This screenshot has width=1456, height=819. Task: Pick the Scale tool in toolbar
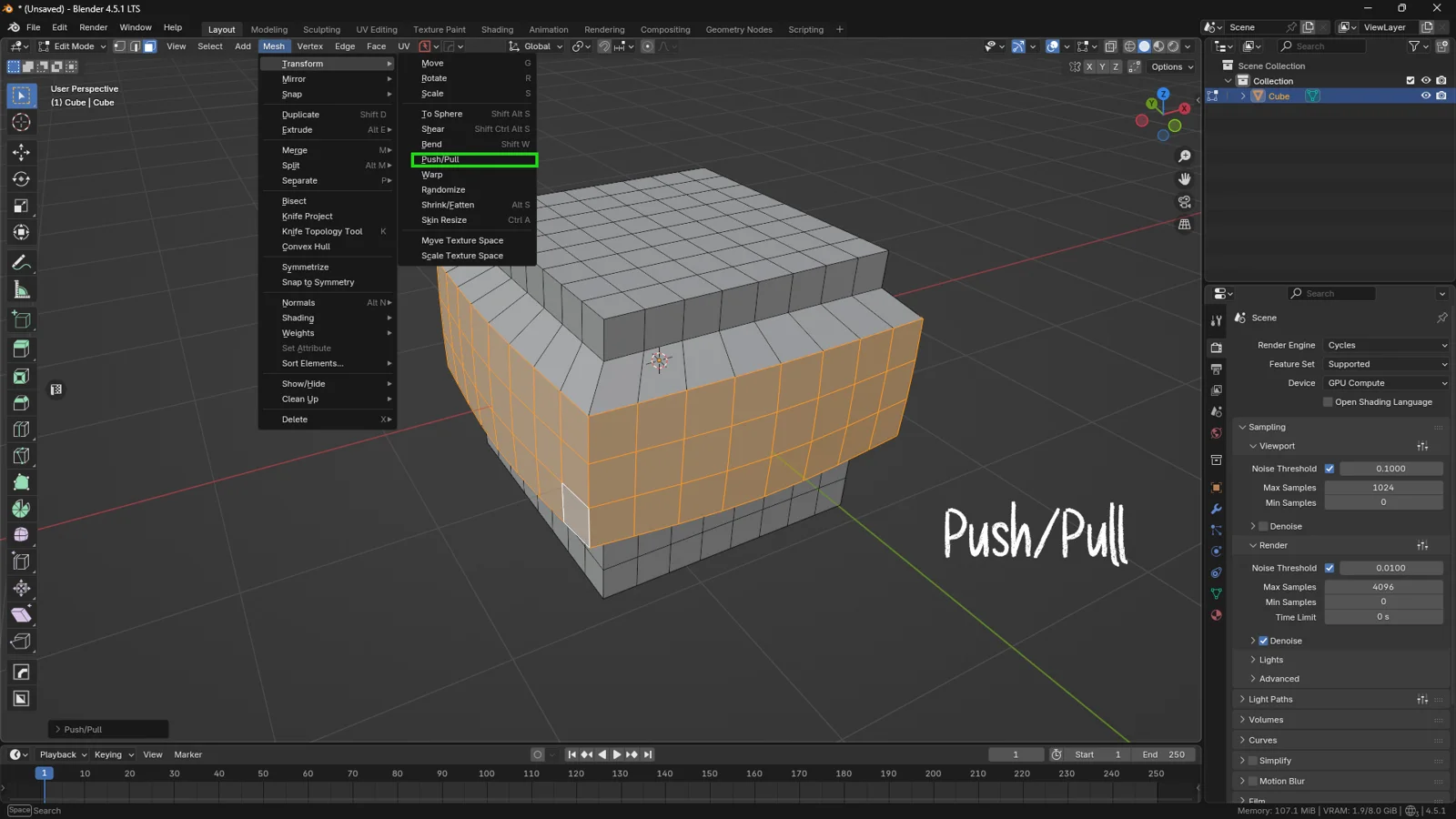(x=22, y=207)
